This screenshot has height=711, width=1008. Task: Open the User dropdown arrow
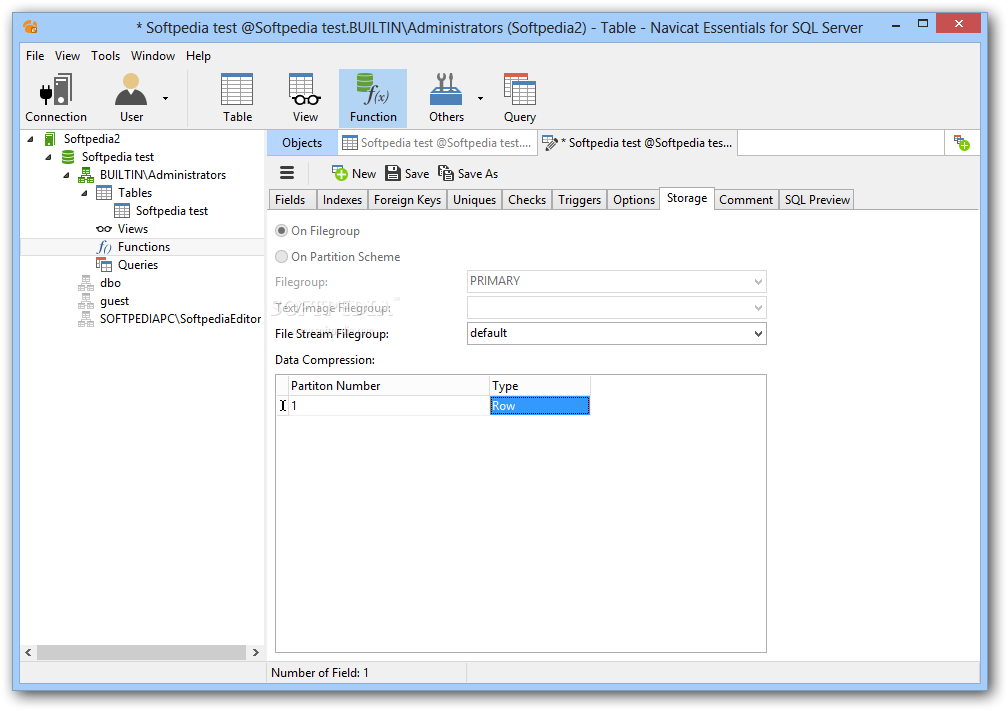point(165,98)
